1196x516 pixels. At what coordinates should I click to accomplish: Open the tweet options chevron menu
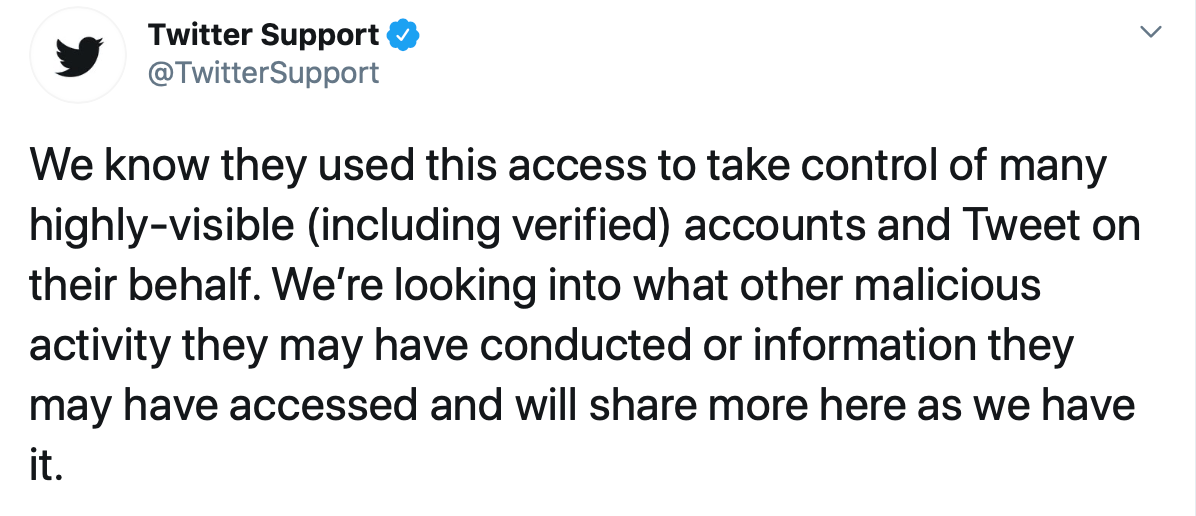pyautogui.click(x=1151, y=33)
